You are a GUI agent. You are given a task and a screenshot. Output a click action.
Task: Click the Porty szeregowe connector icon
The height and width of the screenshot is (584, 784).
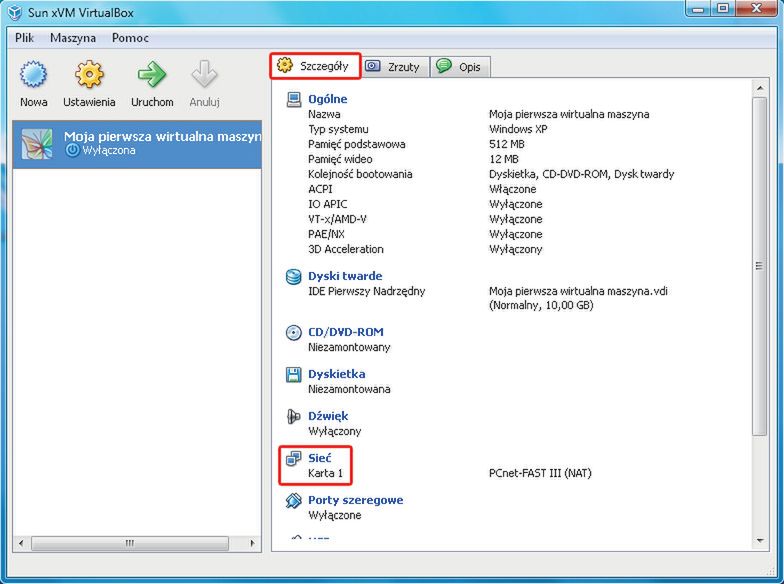[x=294, y=500]
